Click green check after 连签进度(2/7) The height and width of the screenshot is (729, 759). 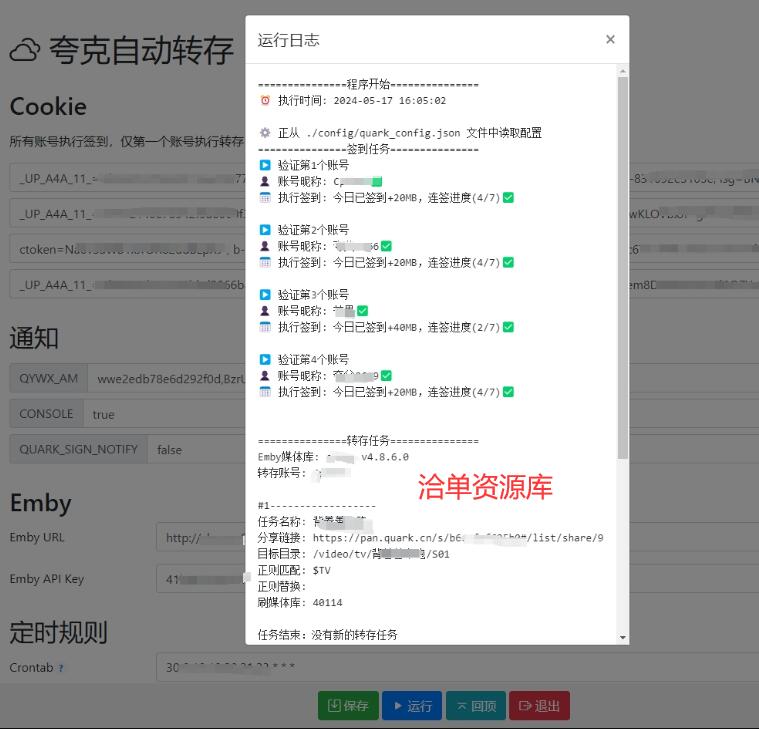point(508,327)
